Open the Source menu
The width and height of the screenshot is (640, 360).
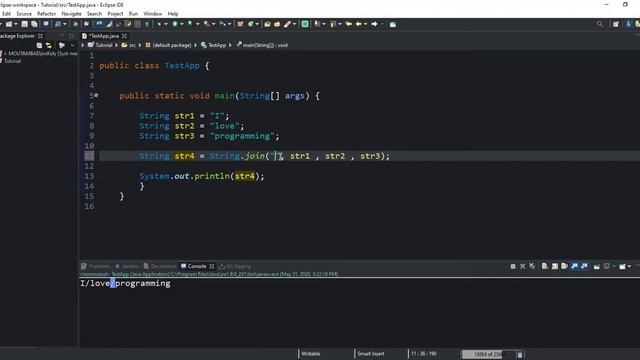24,13
